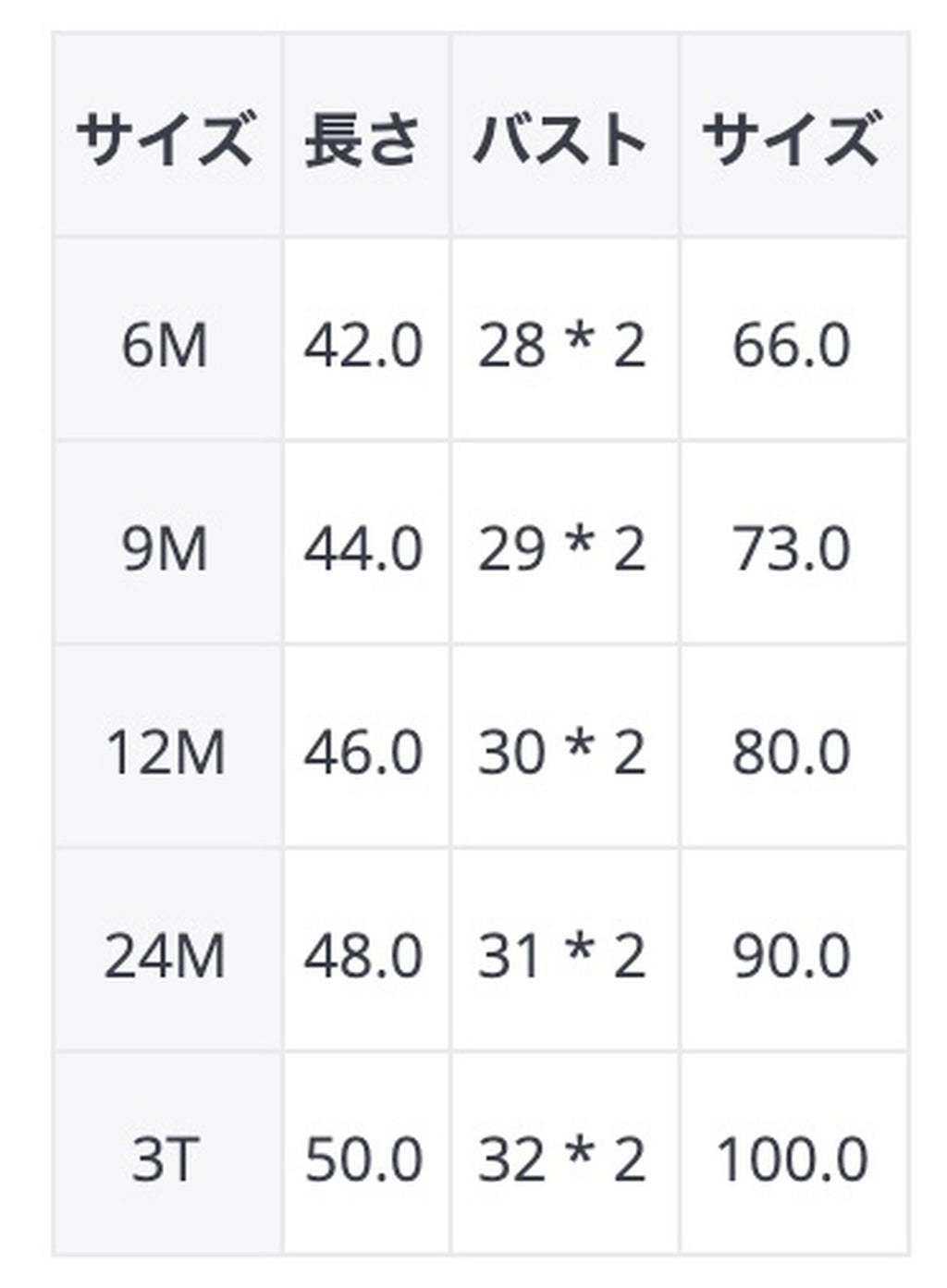Click the 44.0 length value
The width and height of the screenshot is (947, 1288).
pos(364,548)
